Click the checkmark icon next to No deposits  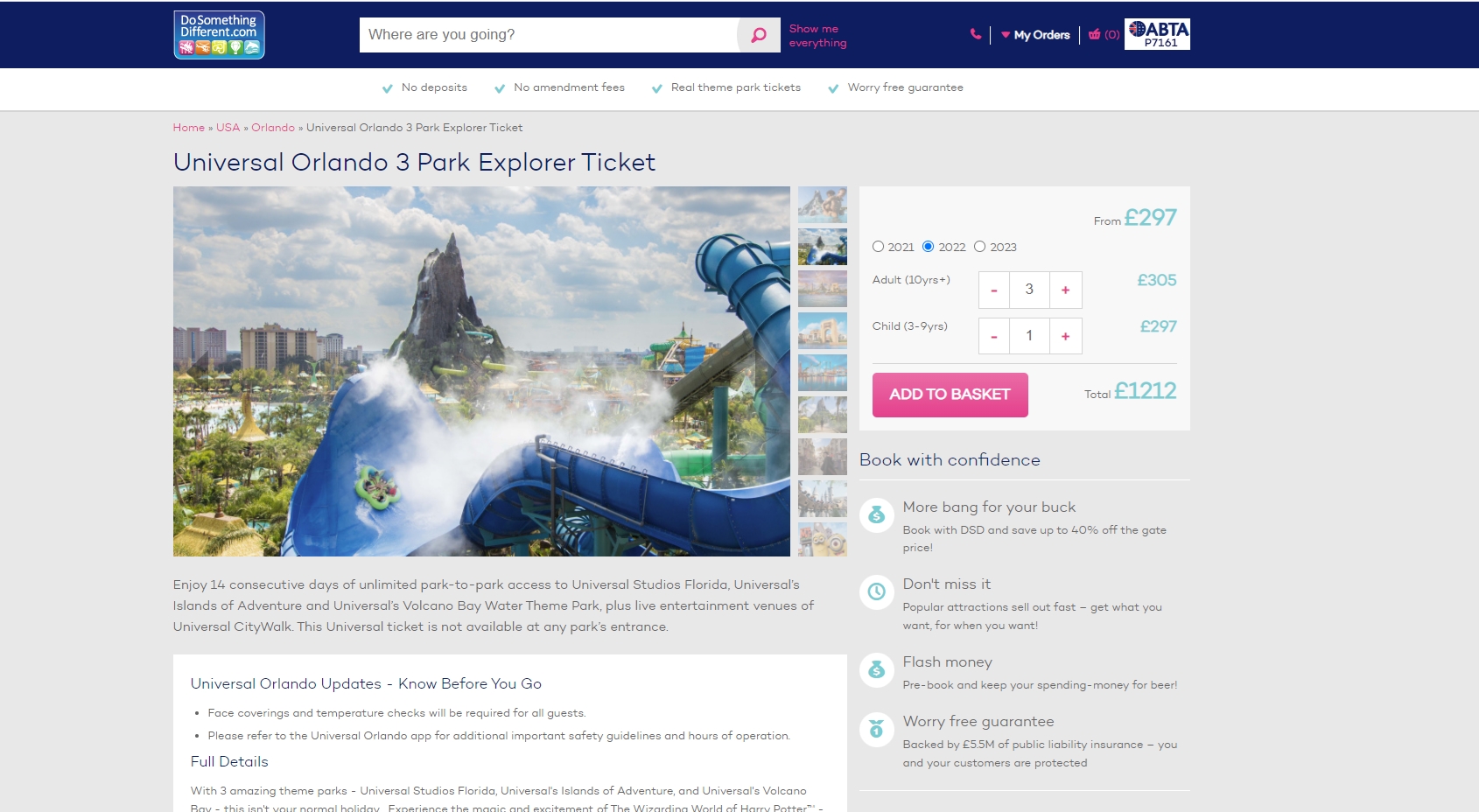[x=388, y=88]
